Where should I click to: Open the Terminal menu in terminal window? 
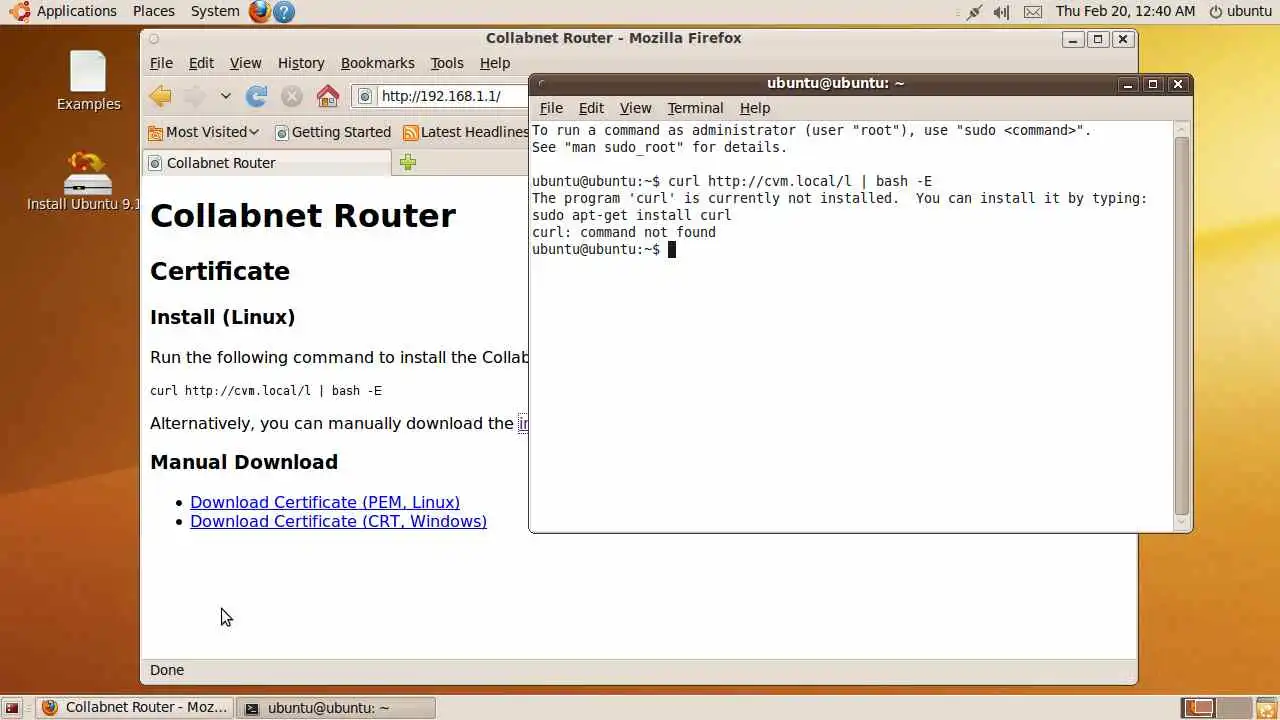point(695,108)
